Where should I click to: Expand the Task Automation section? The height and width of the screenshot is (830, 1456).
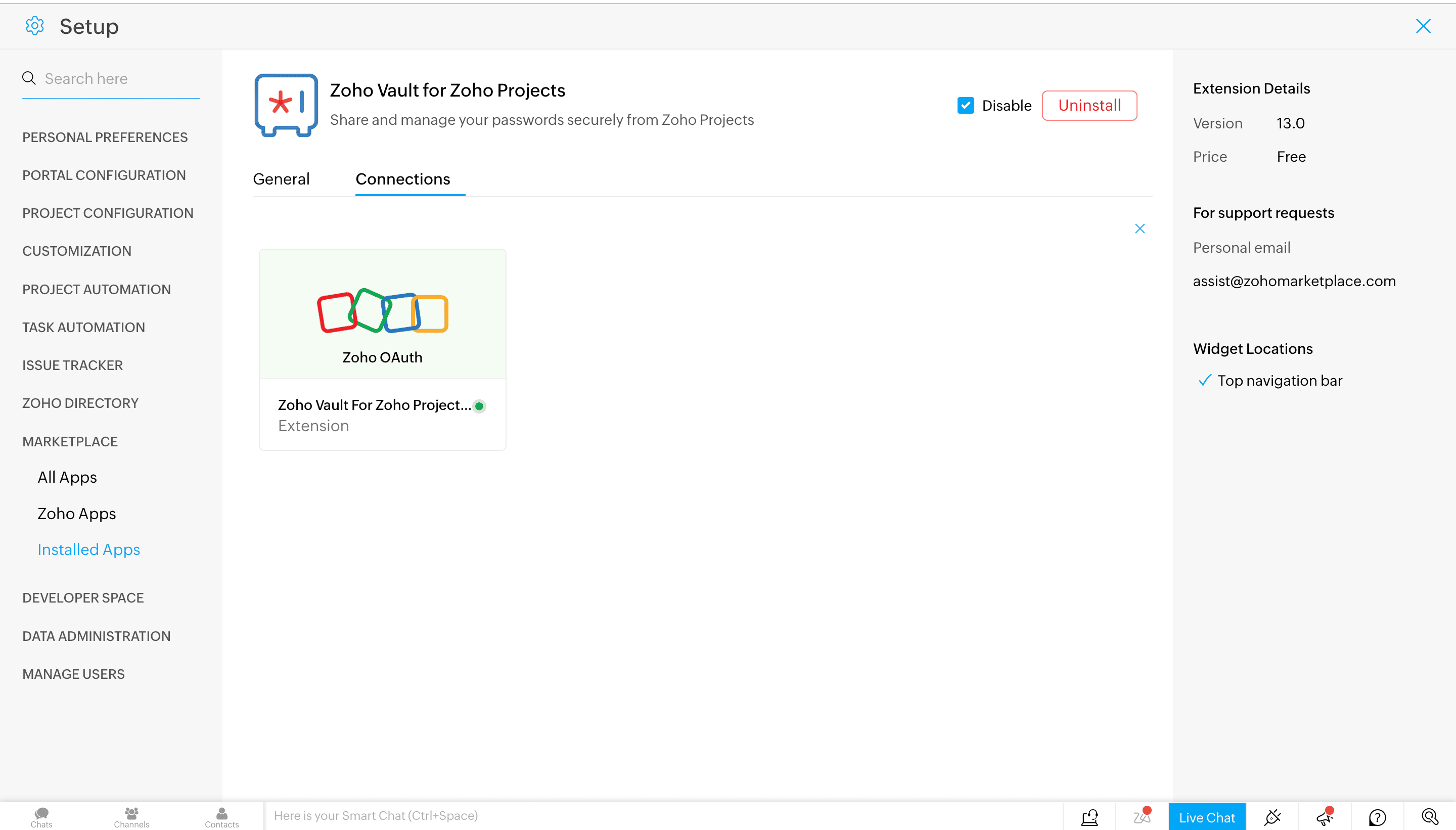pos(83,327)
